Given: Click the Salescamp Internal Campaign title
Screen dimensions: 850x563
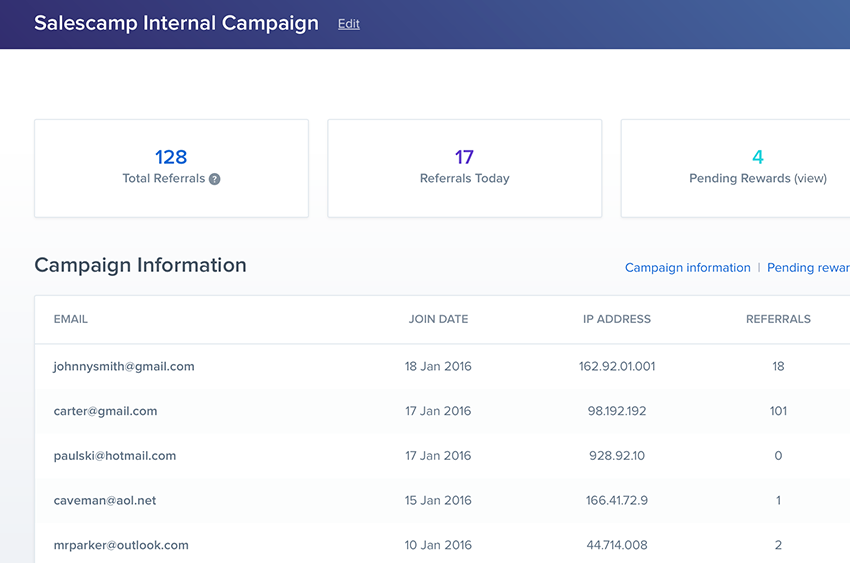Looking at the screenshot, I should [x=176, y=24].
